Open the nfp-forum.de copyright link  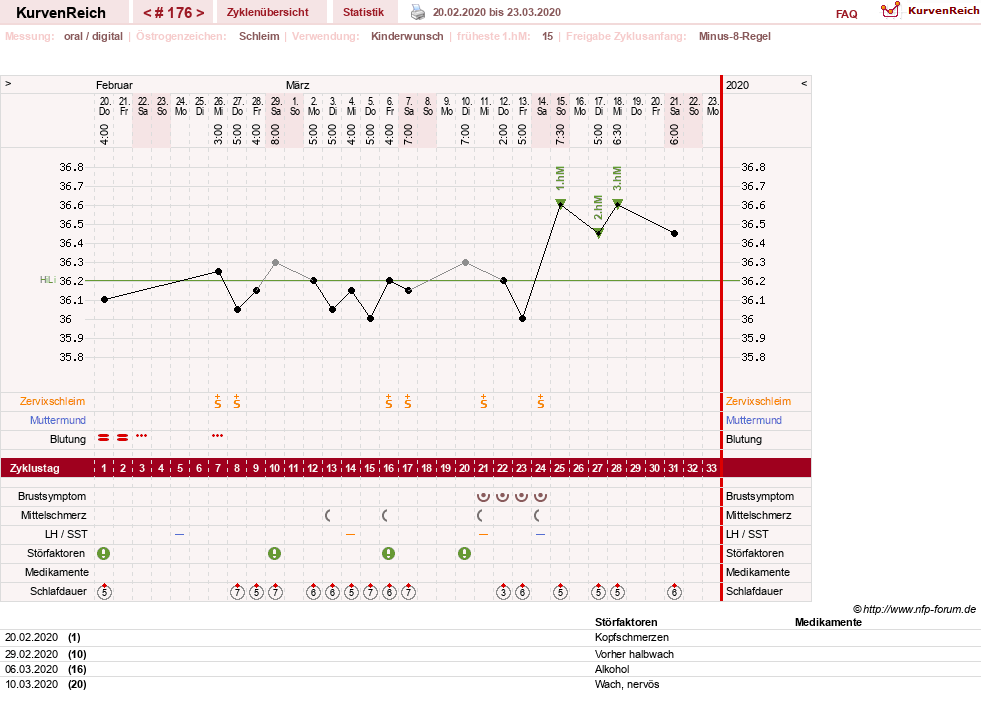915,609
